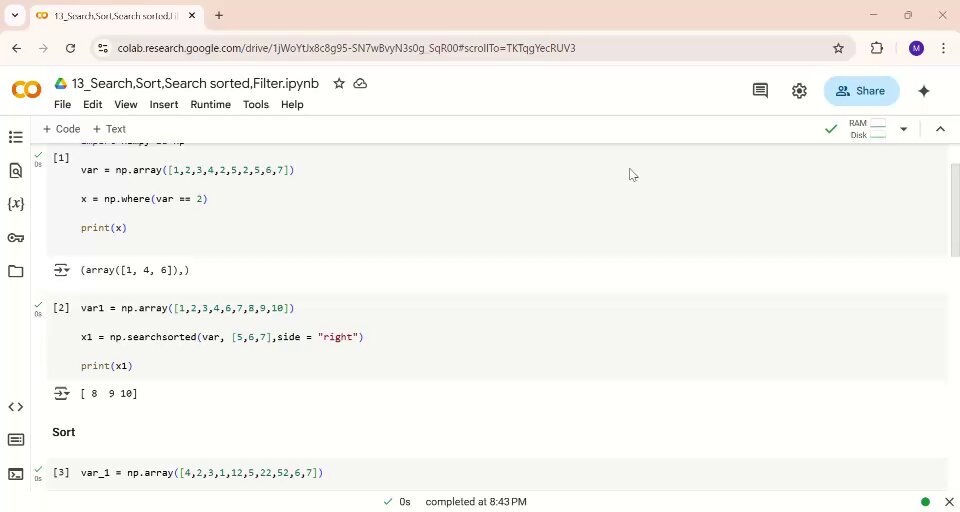
Task: Open the variables {x} panel
Action: tap(16, 204)
